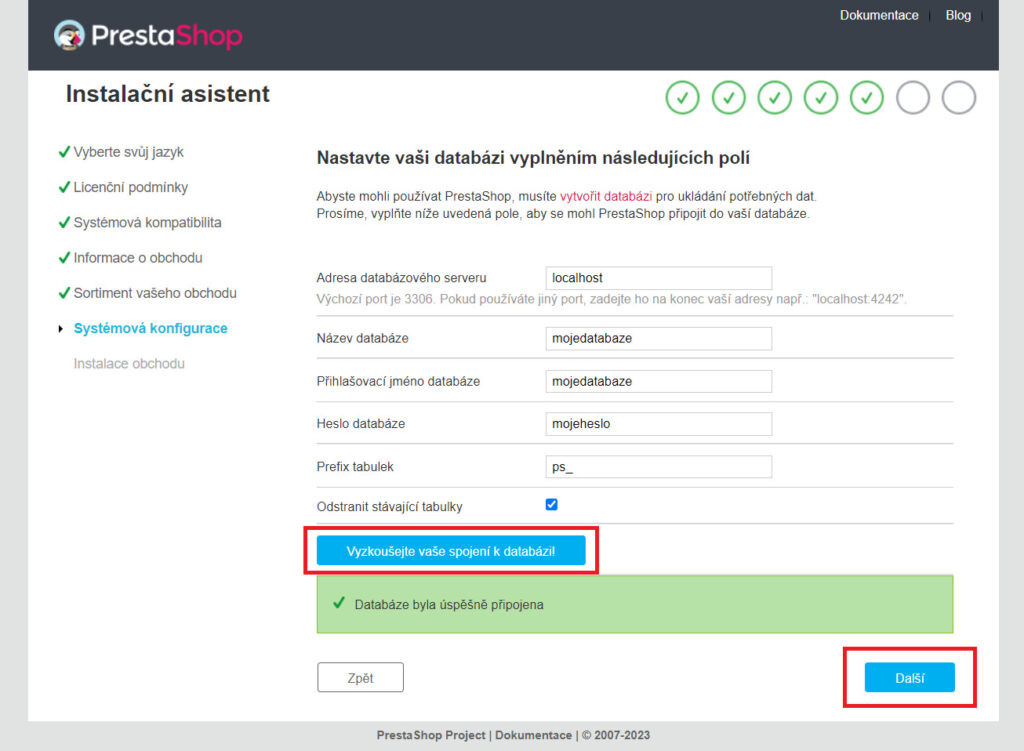
Task: Select Licenční podmínky step in sidebar
Action: (x=131, y=187)
